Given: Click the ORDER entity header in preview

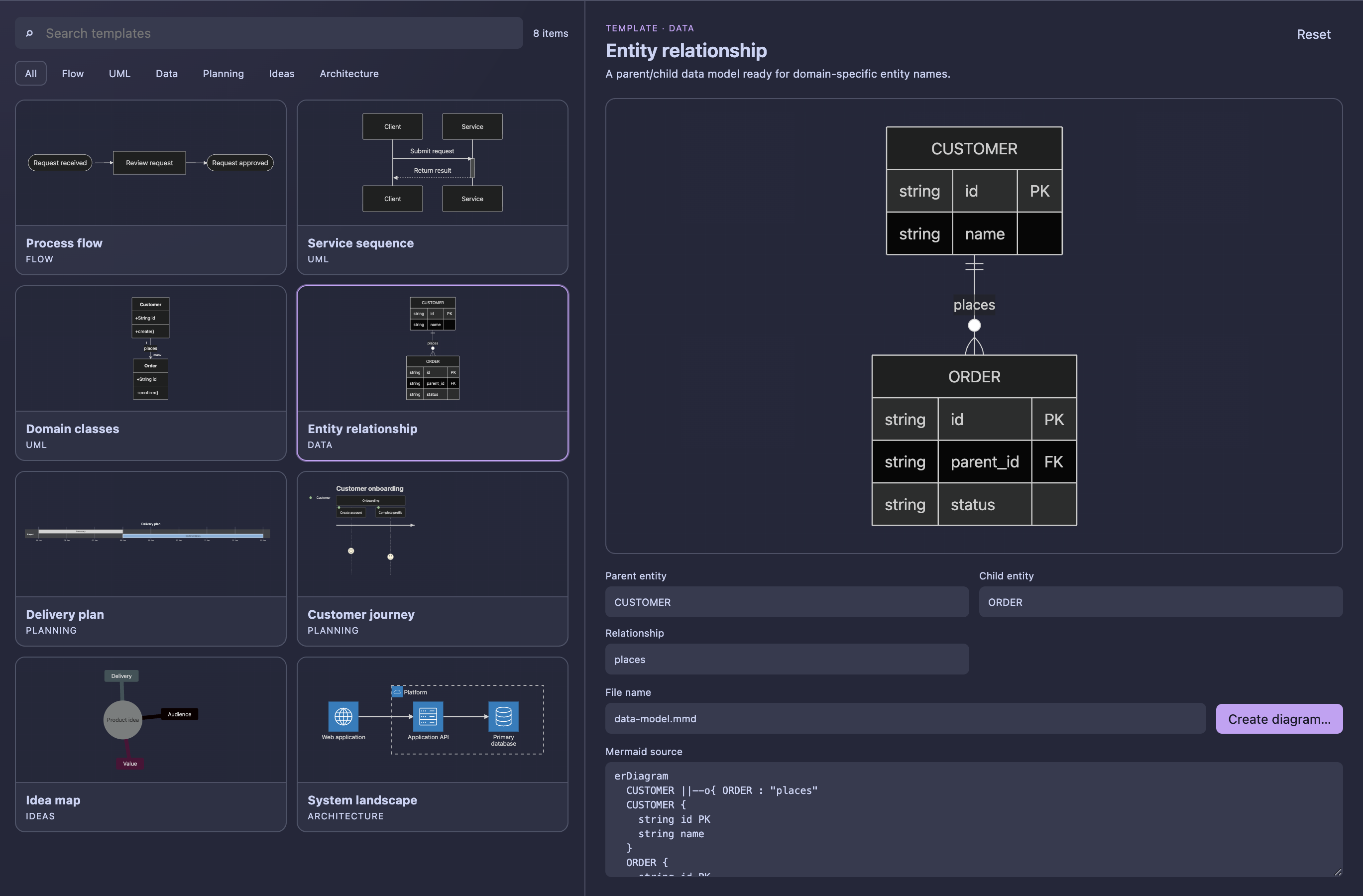Looking at the screenshot, I should (974, 376).
